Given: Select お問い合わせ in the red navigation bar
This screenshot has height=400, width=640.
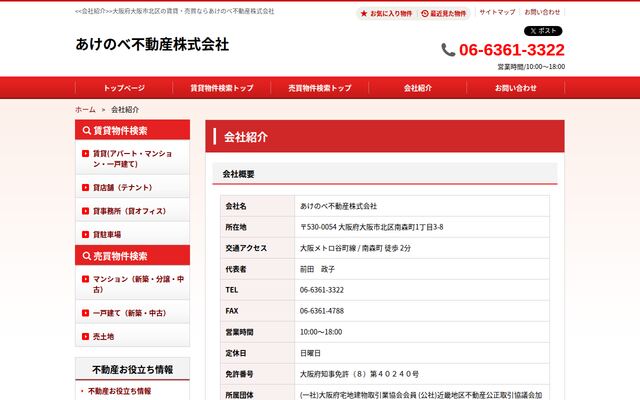Looking at the screenshot, I should coord(516,88).
